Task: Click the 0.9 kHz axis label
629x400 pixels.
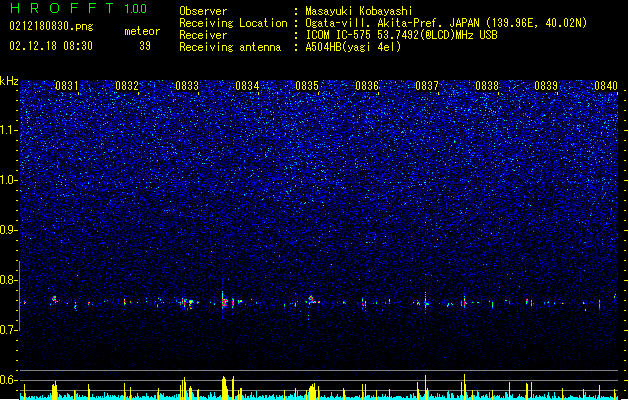Action: (9, 230)
